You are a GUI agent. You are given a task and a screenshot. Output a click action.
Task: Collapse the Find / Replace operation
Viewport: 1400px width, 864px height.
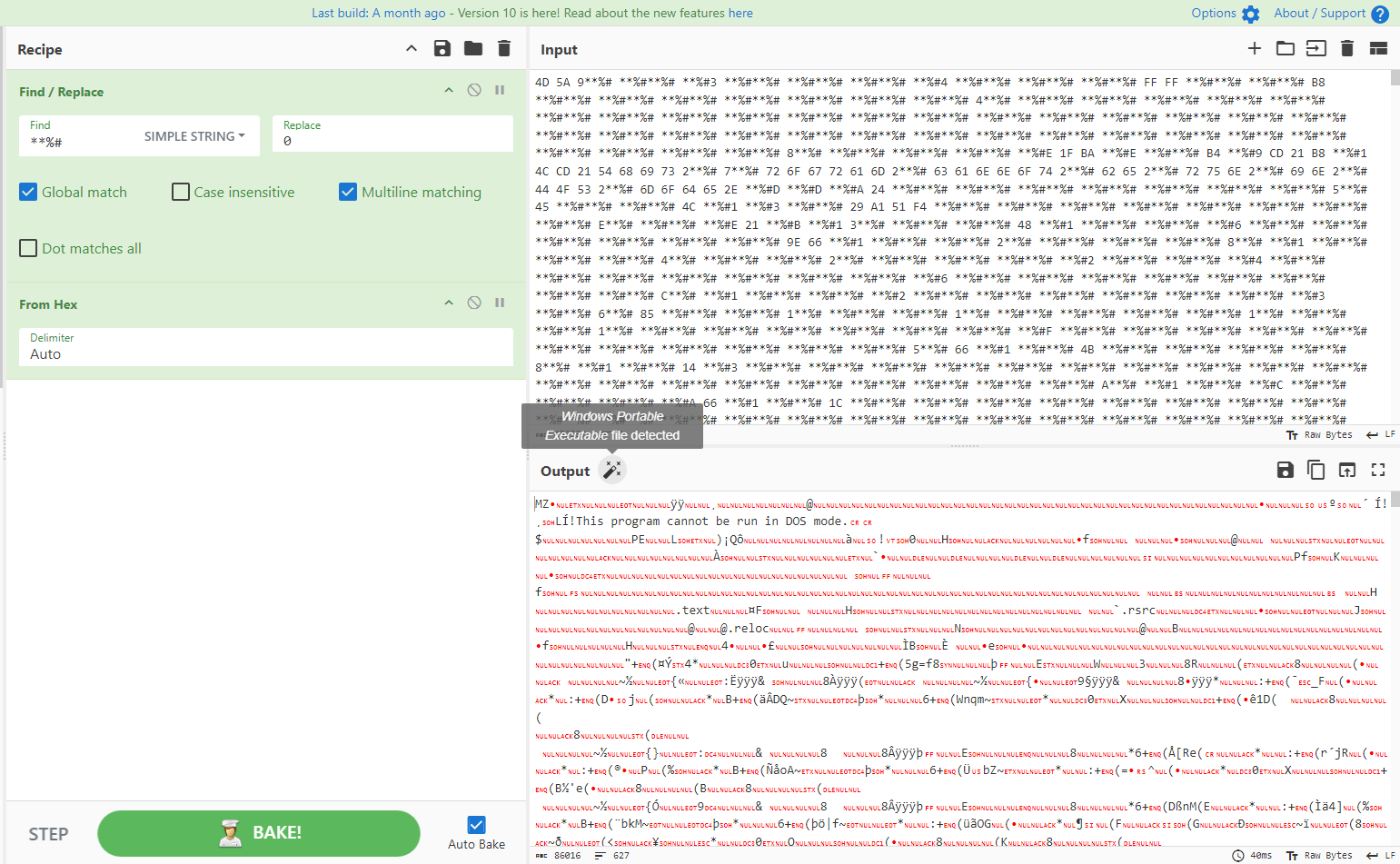click(449, 90)
